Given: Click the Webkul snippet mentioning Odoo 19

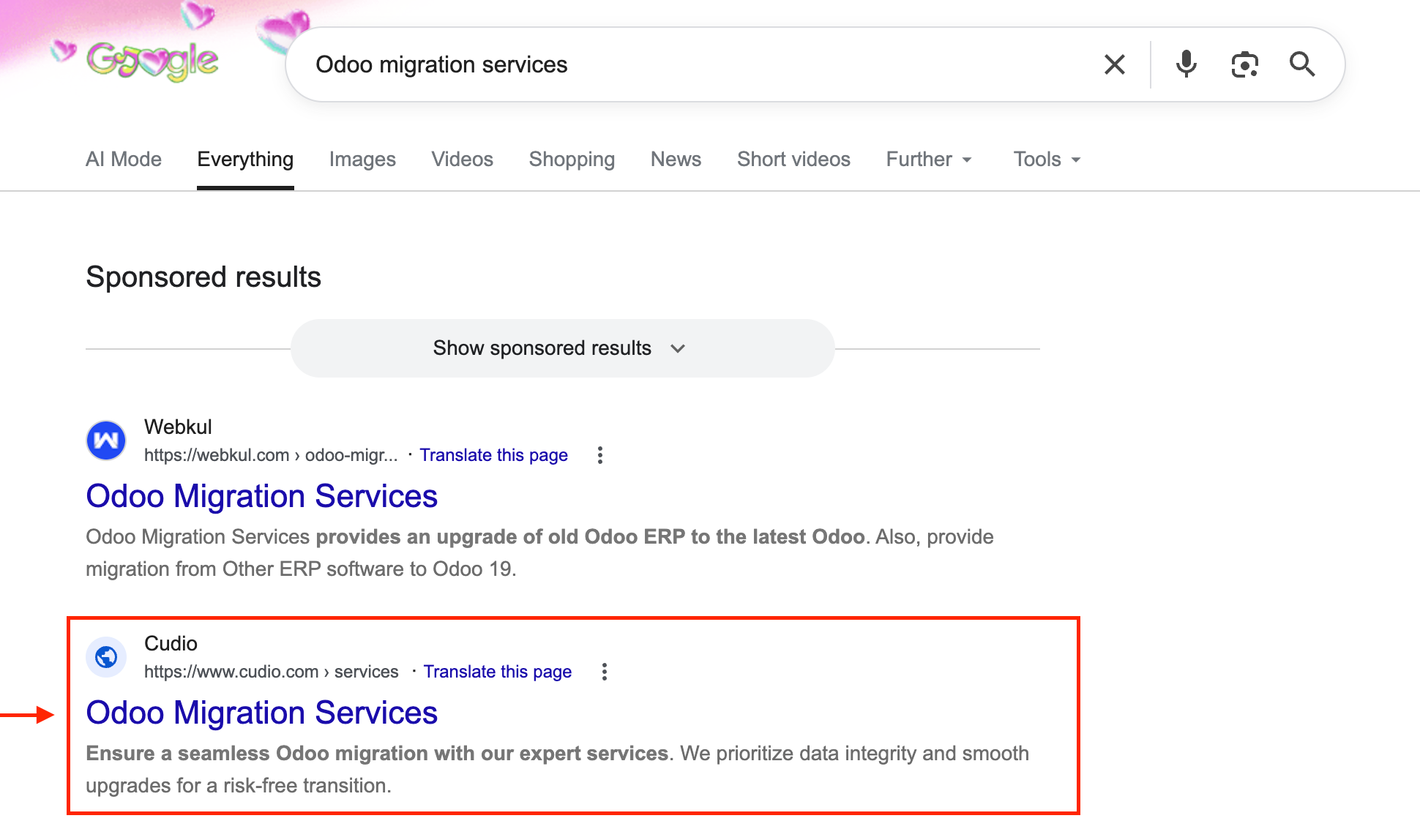Looking at the screenshot, I should coord(539,552).
